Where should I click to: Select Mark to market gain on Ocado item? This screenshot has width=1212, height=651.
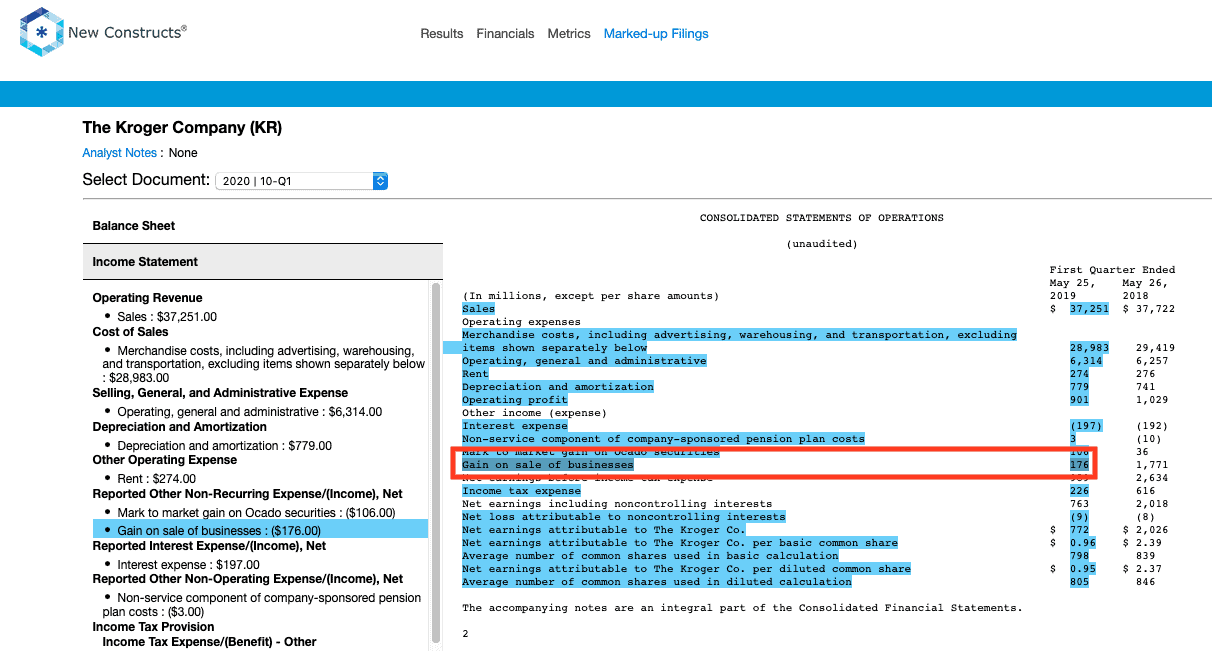(x=256, y=513)
